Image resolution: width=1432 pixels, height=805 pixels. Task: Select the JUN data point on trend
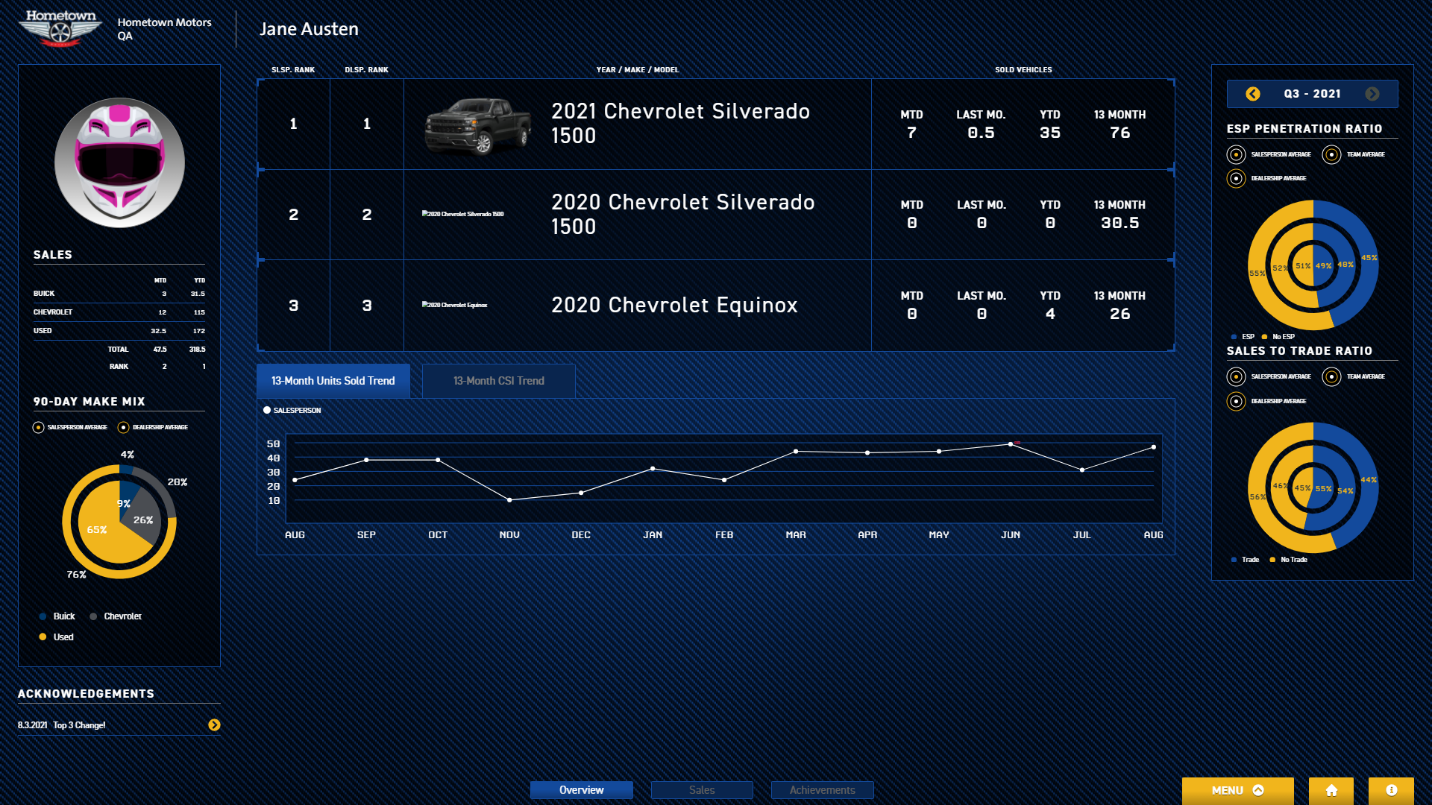1010,444
